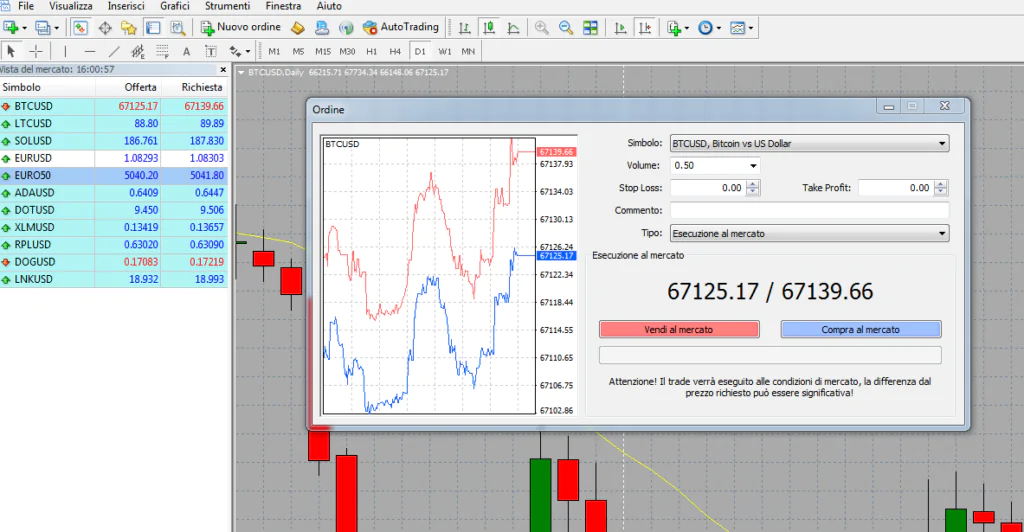Viewport: 1024px width, 532px height.
Task: Click the blue Compra al mercato button
Action: (861, 330)
